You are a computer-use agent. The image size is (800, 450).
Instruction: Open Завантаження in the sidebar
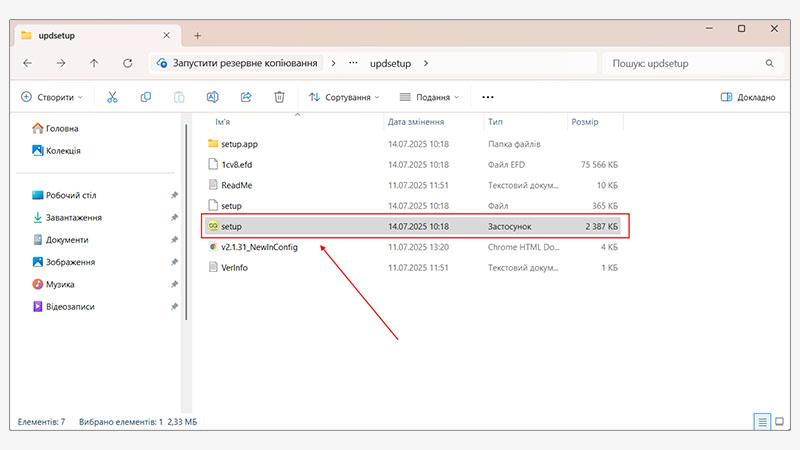[74, 217]
